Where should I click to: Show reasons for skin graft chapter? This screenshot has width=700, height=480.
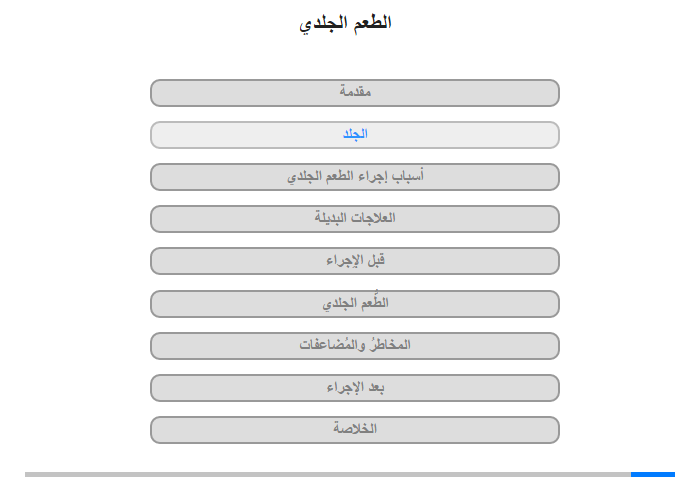point(355,176)
